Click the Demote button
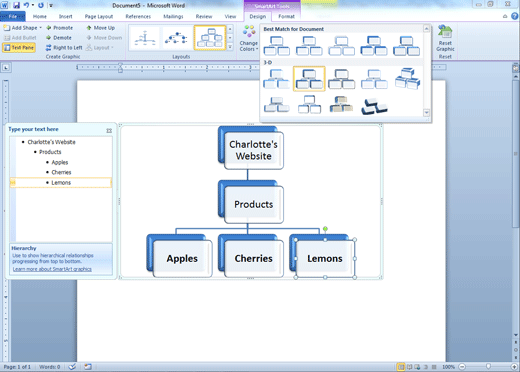The image size is (520, 372). [x=59, y=38]
